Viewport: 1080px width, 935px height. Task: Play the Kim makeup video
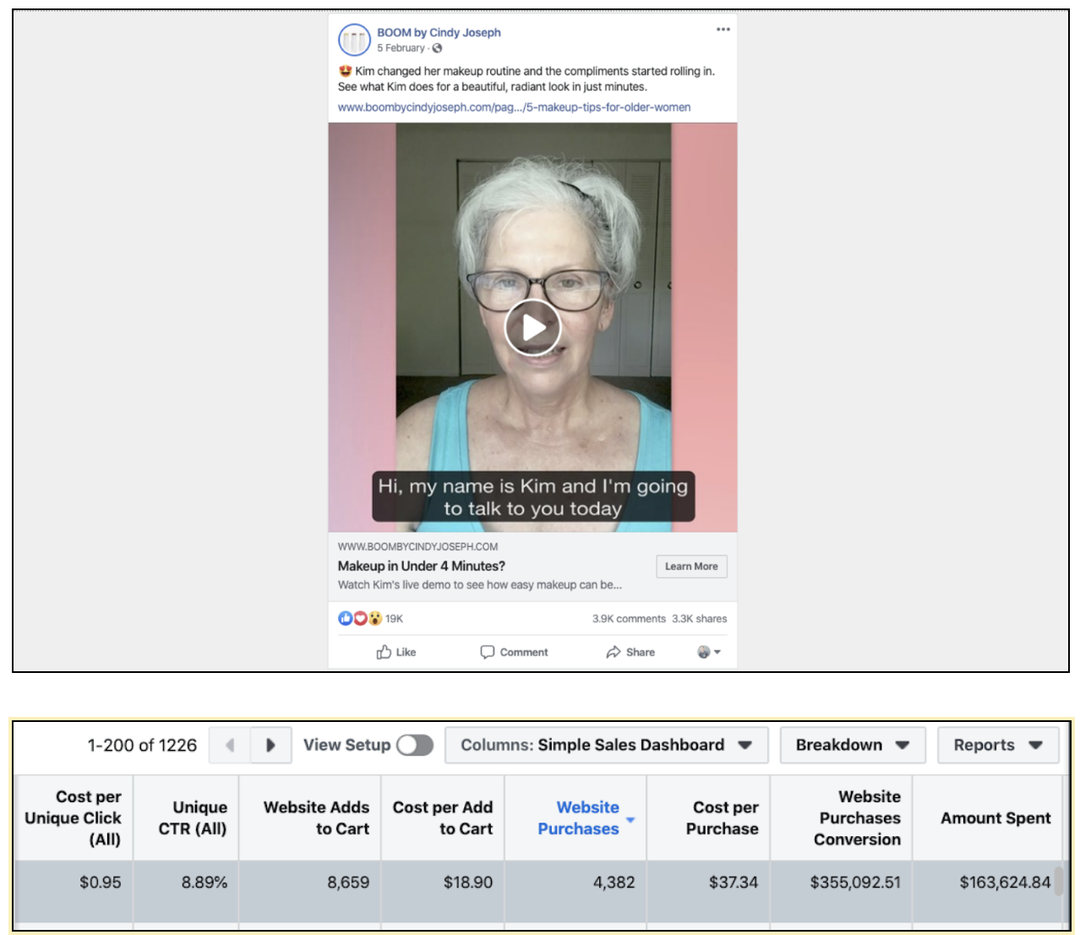click(532, 327)
